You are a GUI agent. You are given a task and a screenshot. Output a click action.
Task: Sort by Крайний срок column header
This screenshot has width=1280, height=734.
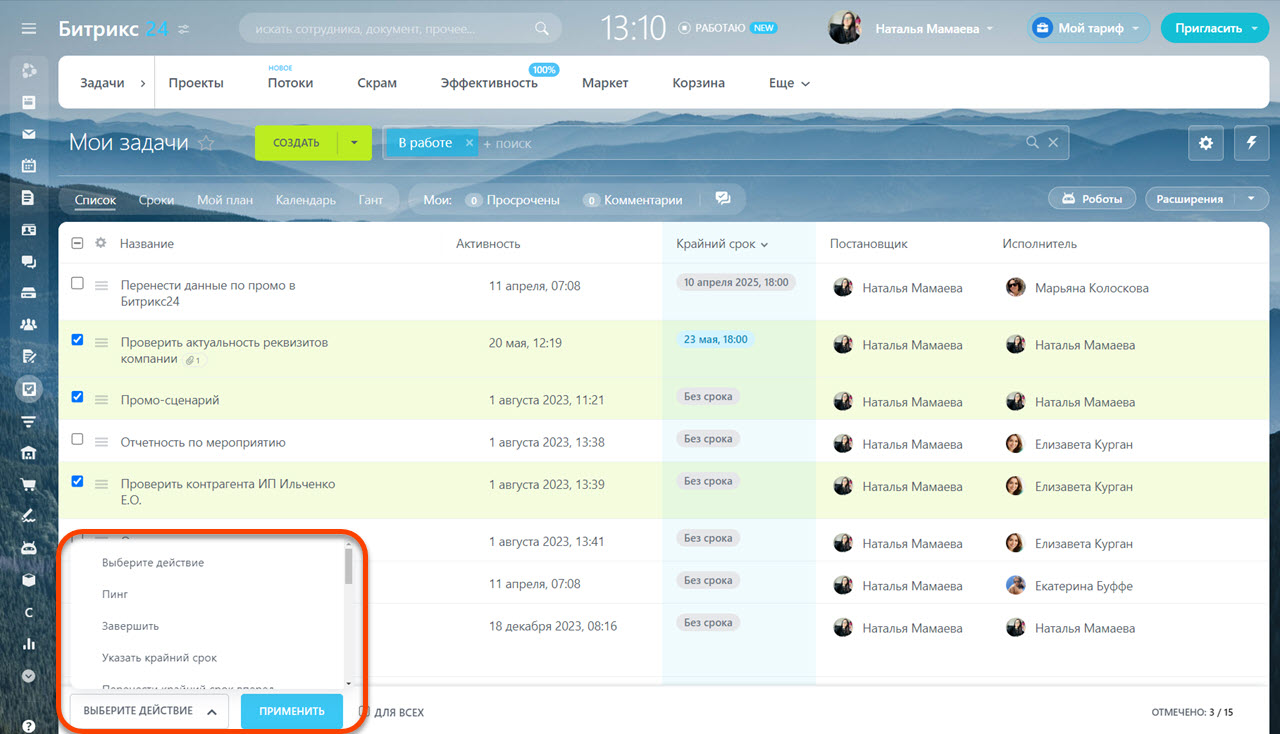click(722, 244)
